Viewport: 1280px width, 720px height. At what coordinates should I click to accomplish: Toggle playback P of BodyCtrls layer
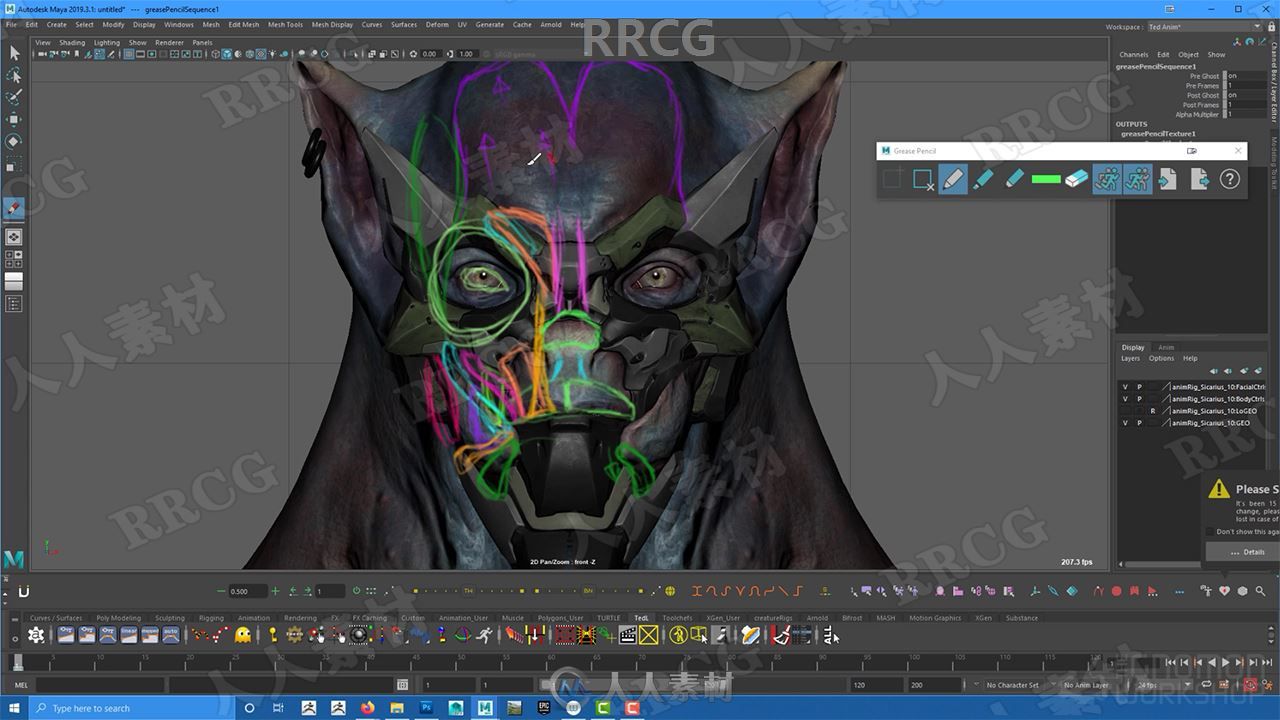[1139, 399]
